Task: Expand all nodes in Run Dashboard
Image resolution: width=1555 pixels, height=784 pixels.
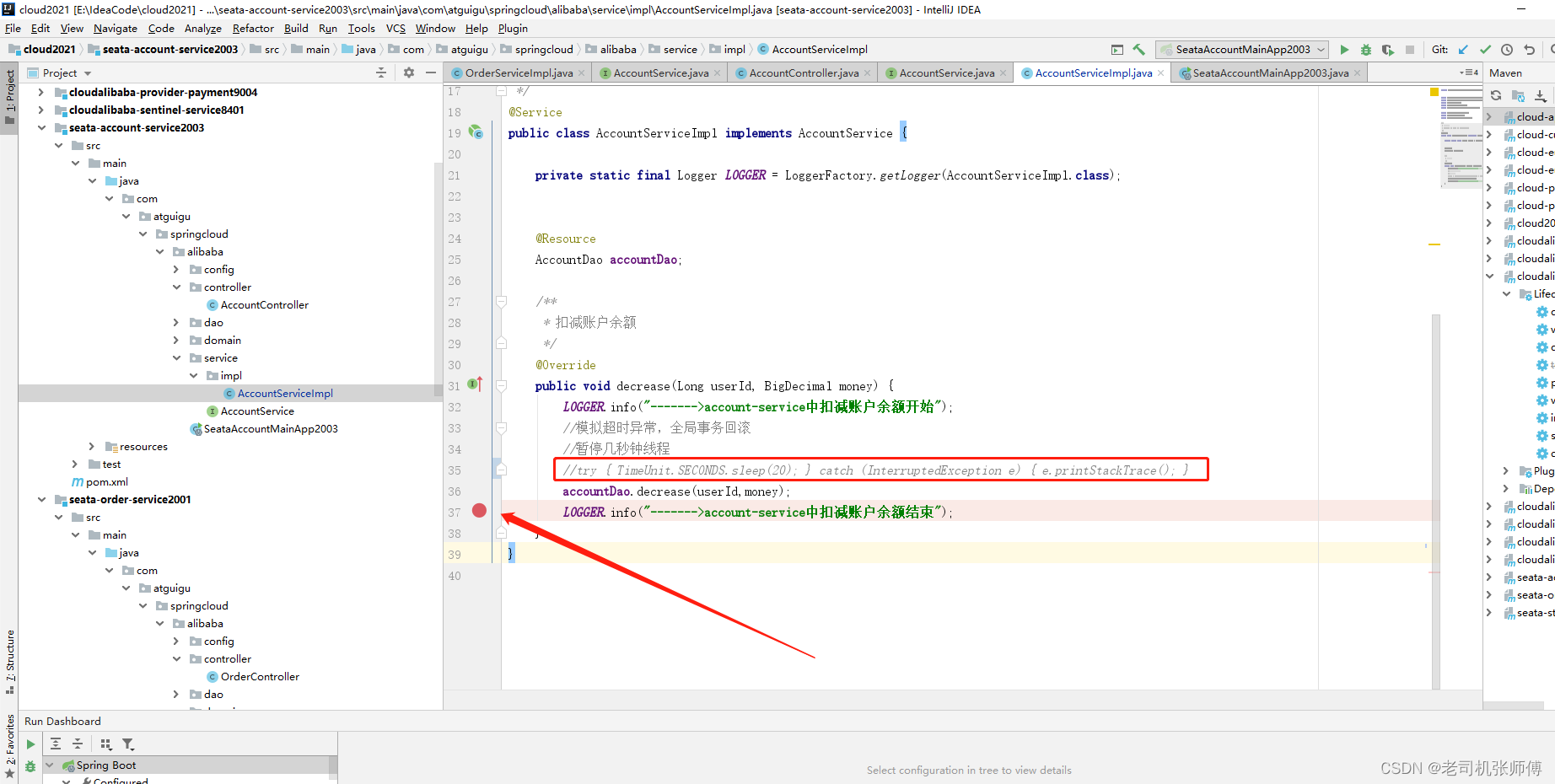Action: [x=56, y=744]
